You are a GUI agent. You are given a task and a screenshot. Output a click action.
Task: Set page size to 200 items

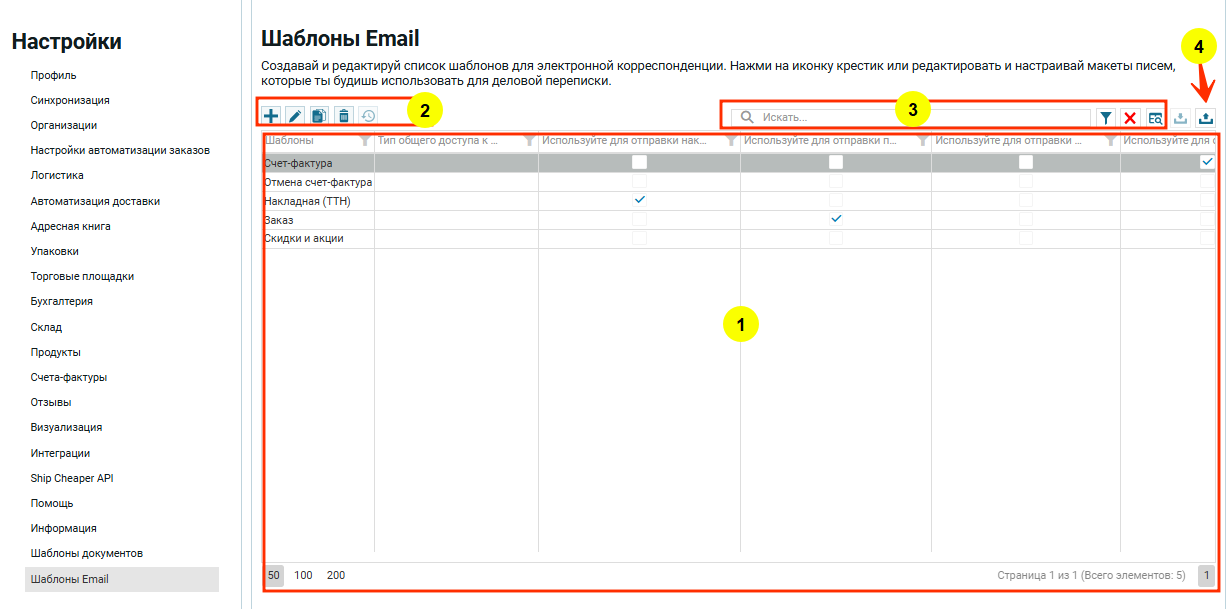click(336, 575)
